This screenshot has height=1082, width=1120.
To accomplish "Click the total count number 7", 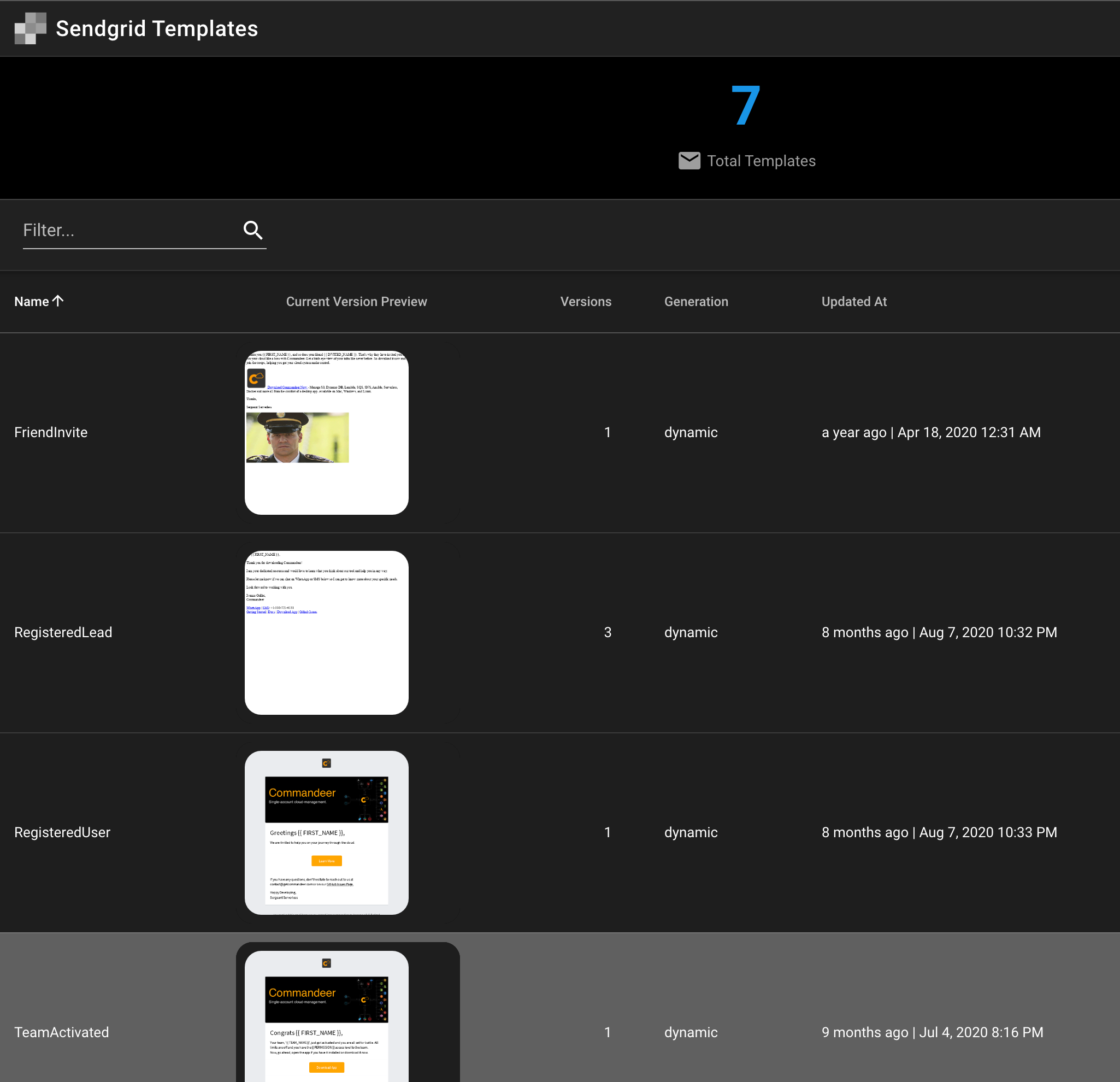I will pos(746,105).
